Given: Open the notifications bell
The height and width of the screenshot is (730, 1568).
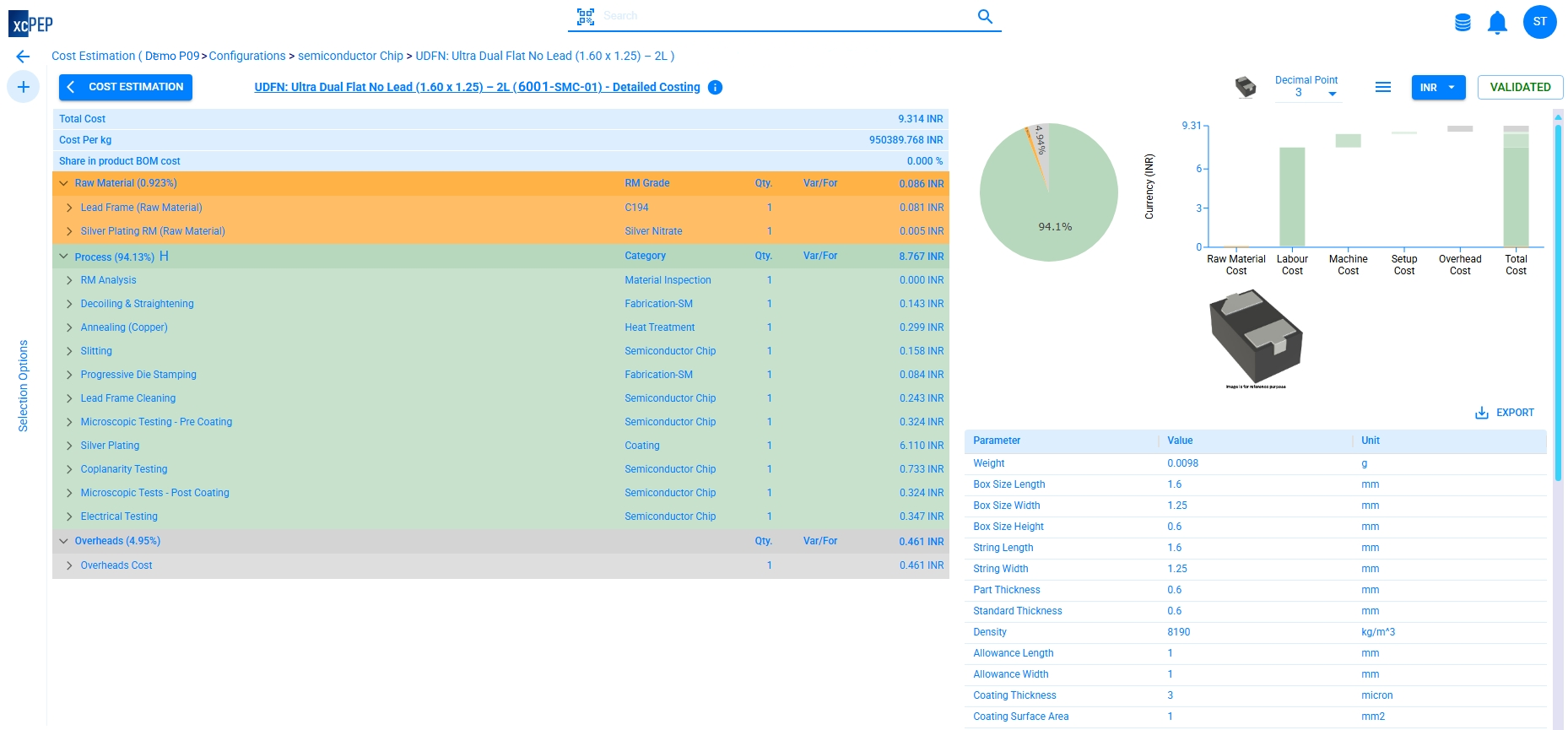Looking at the screenshot, I should coord(1497,23).
